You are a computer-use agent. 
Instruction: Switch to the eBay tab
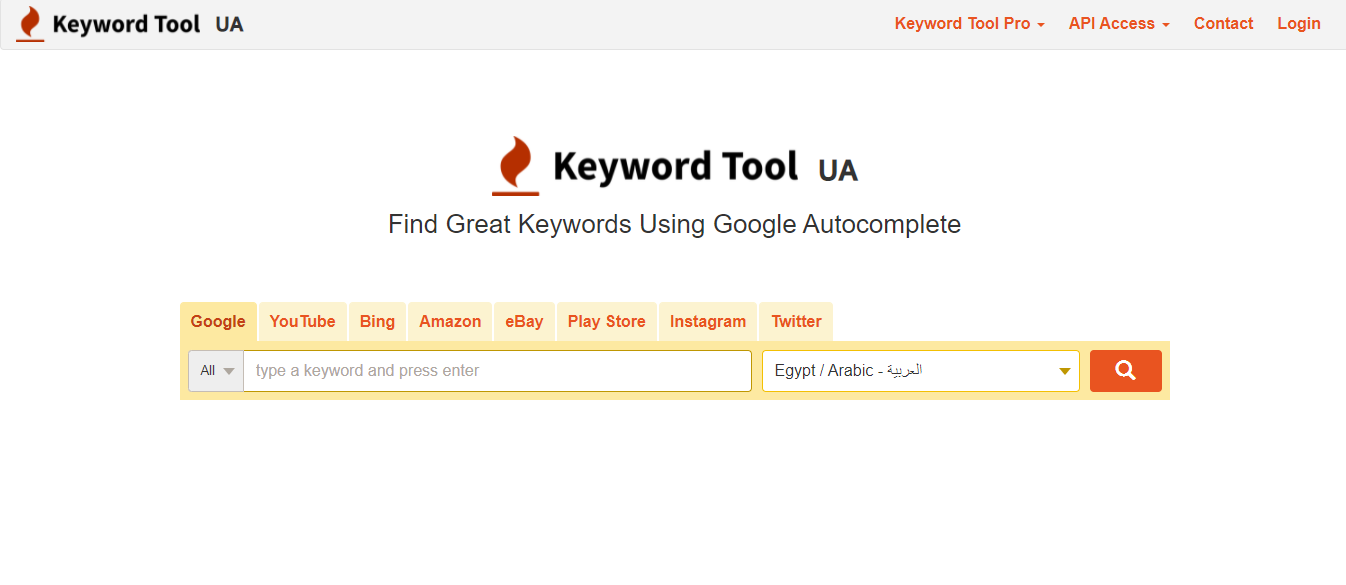[x=524, y=322]
